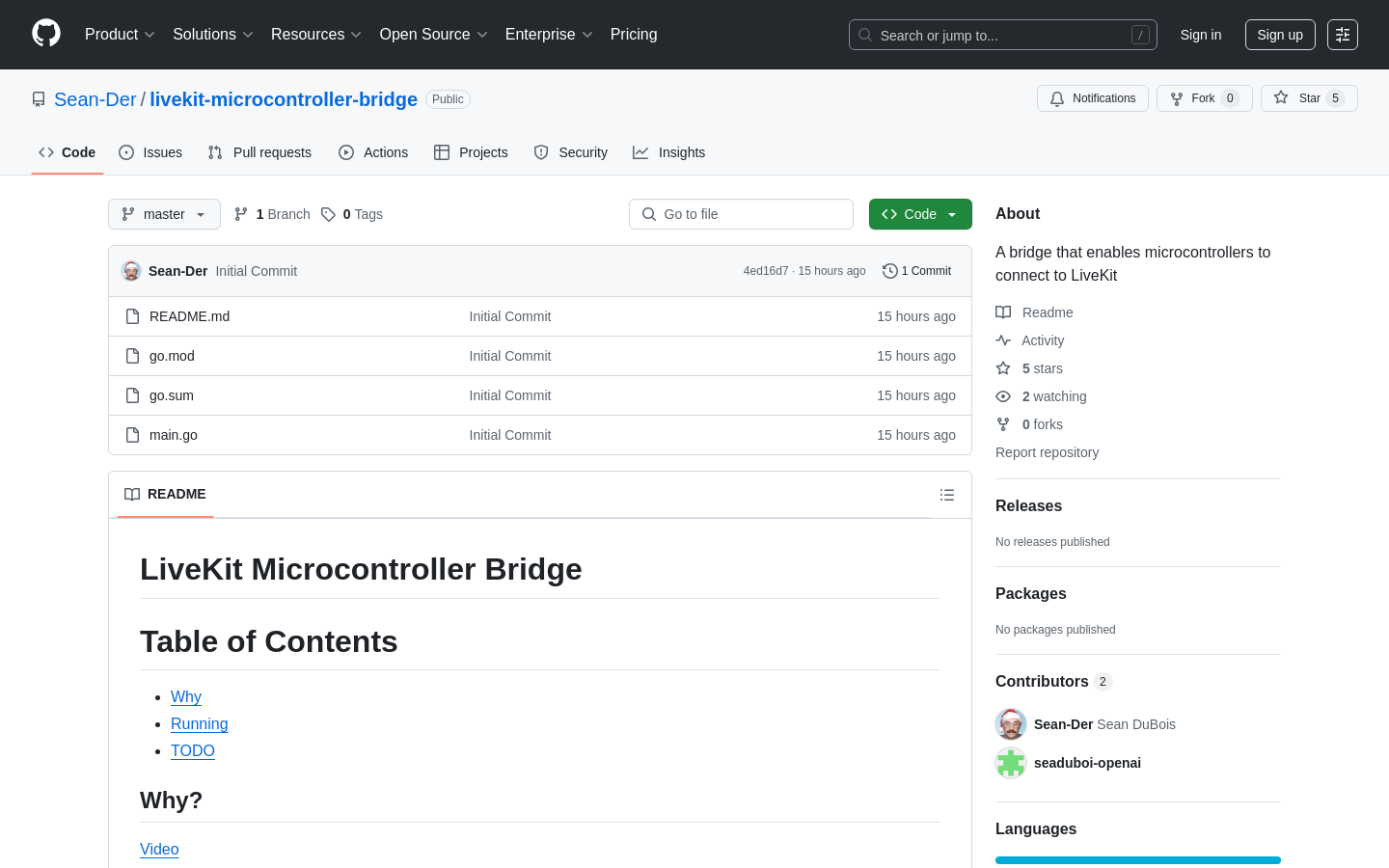Open main.go file
Screen dimensions: 1389x868
point(174,435)
